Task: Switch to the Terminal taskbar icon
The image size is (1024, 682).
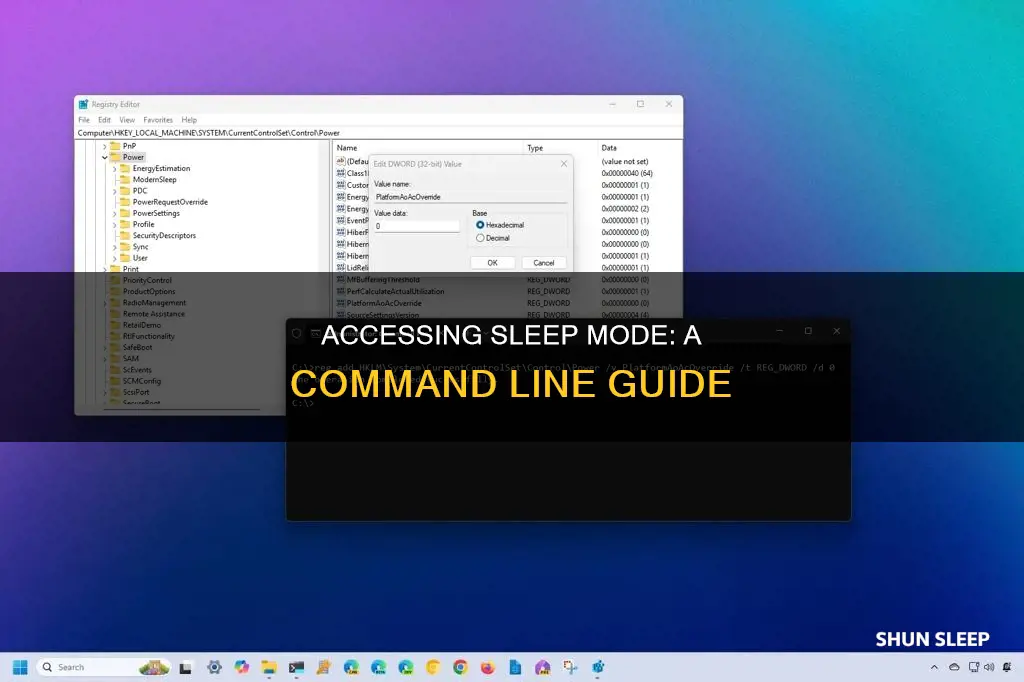Action: click(296, 667)
